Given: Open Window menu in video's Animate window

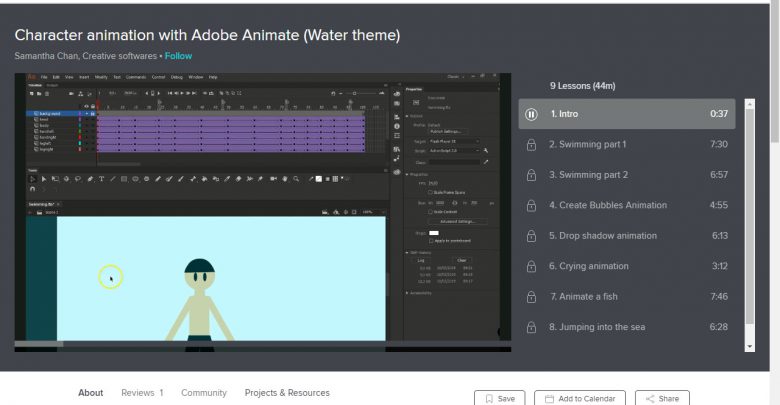Looking at the screenshot, I should 195,77.
